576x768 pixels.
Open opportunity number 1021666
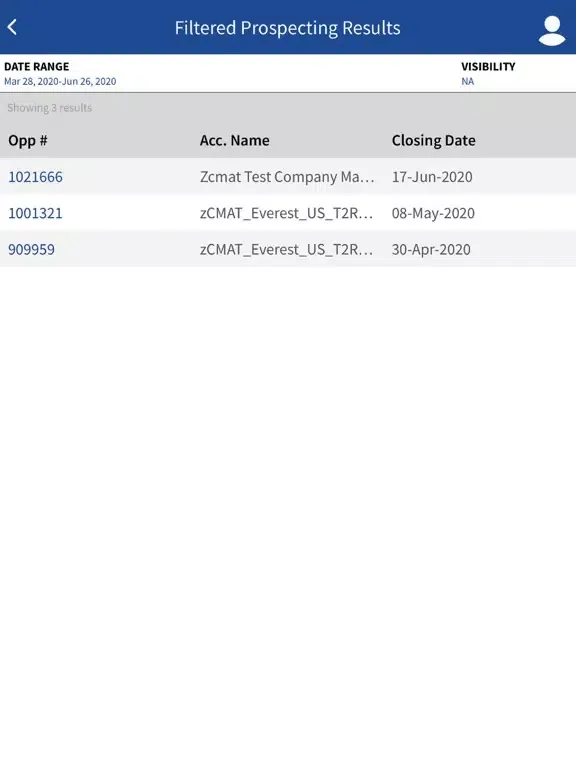pyautogui.click(x=35, y=177)
